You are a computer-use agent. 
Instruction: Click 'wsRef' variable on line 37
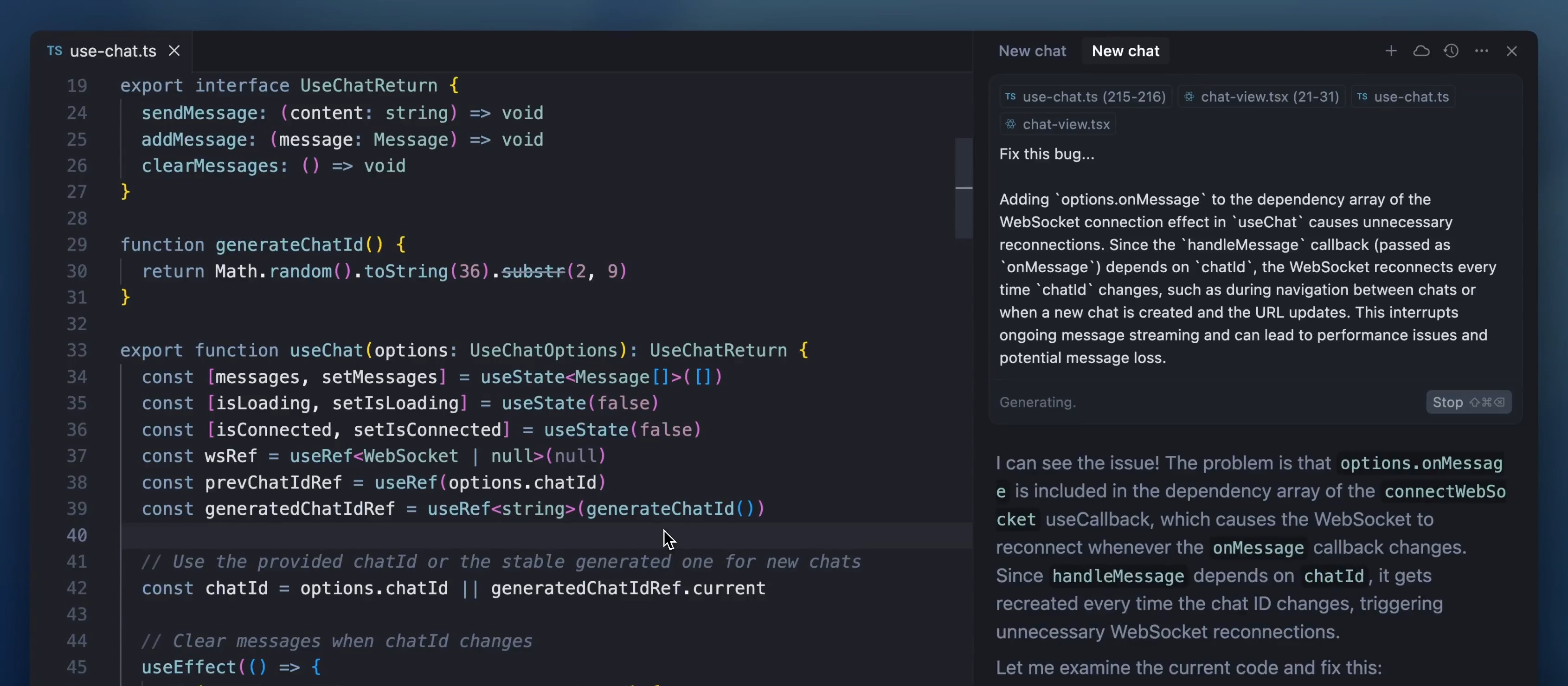[231, 456]
